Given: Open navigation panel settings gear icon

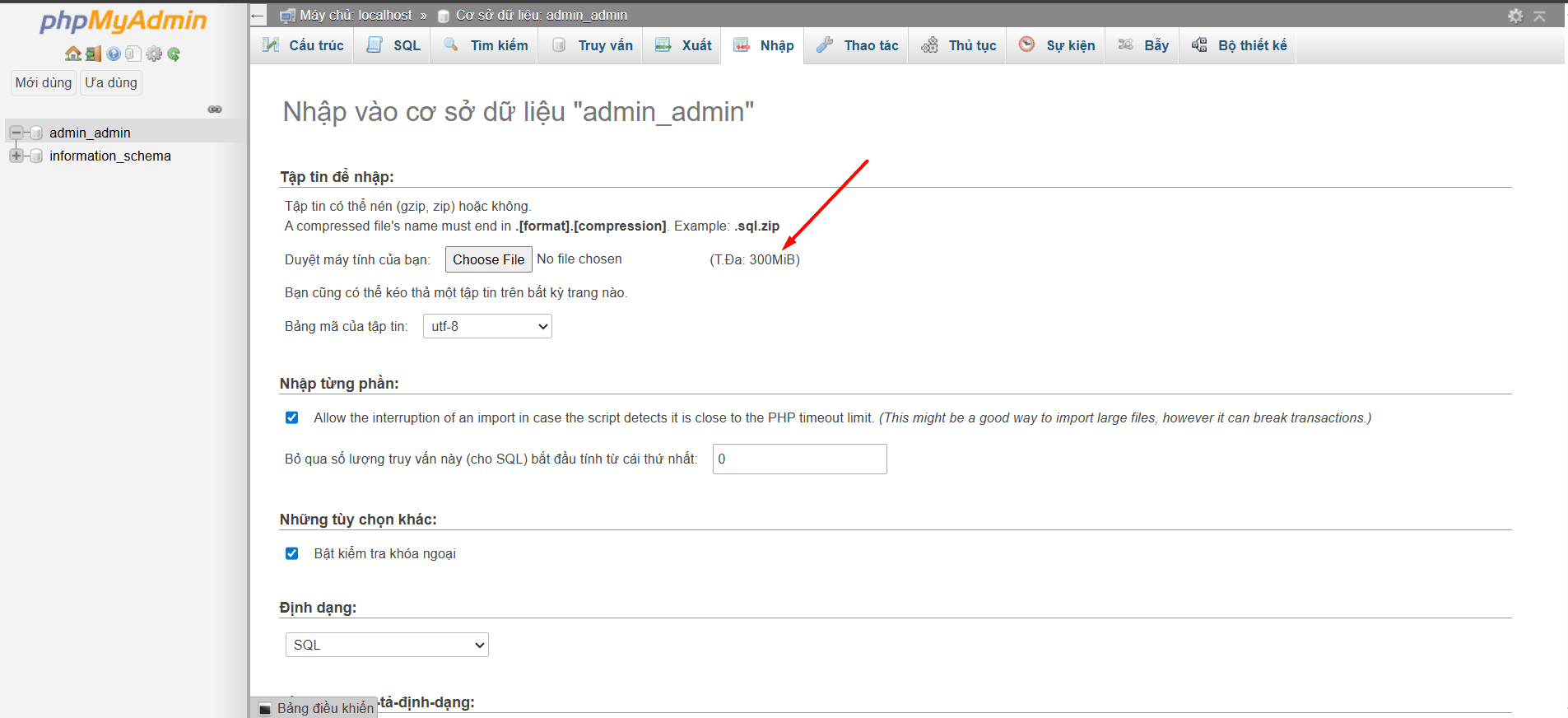Looking at the screenshot, I should (154, 54).
